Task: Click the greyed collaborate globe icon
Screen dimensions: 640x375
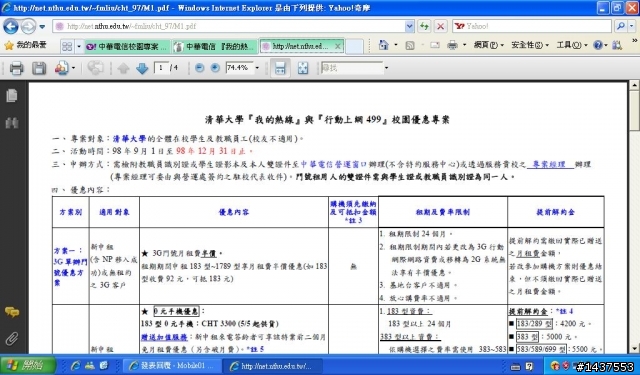Action: [95, 68]
